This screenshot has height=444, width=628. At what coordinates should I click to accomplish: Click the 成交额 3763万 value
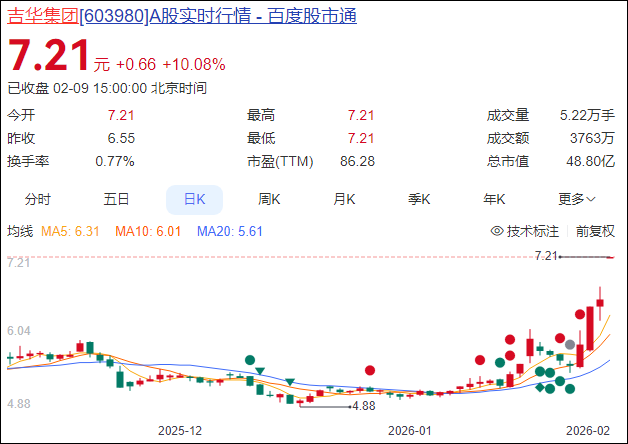[592, 139]
